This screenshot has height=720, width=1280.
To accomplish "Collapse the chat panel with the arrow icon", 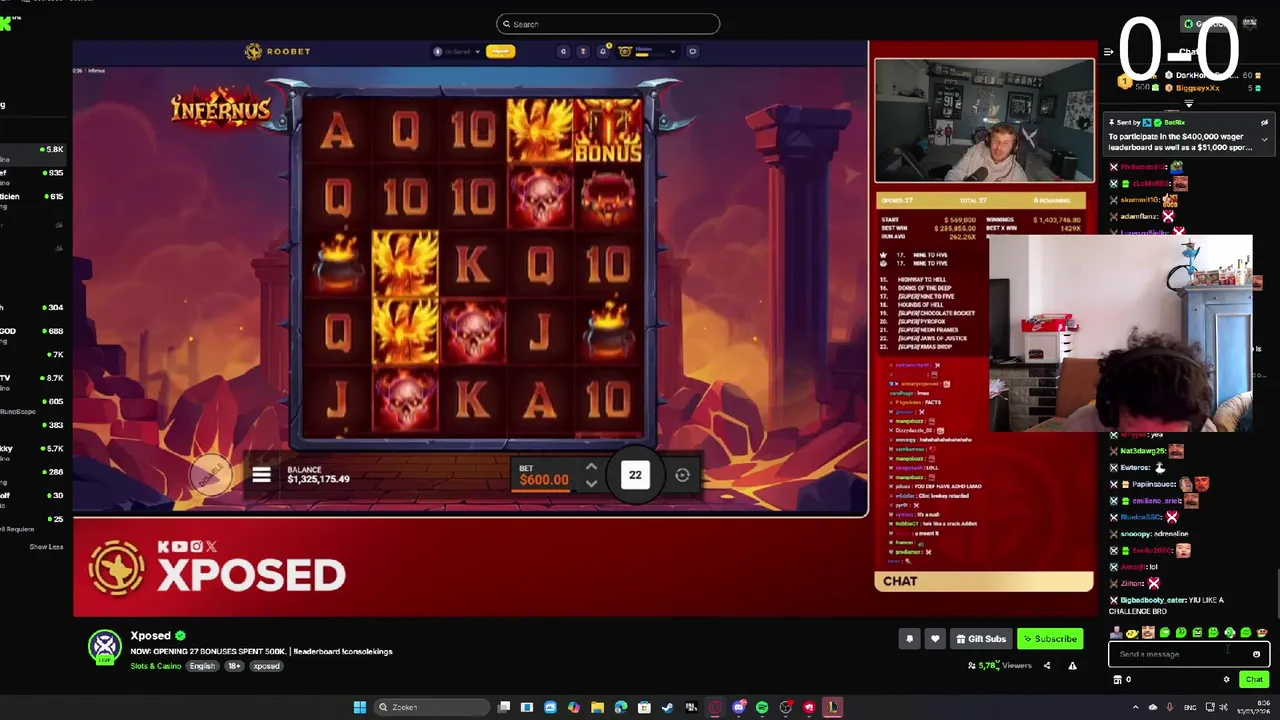I will click(1108, 52).
